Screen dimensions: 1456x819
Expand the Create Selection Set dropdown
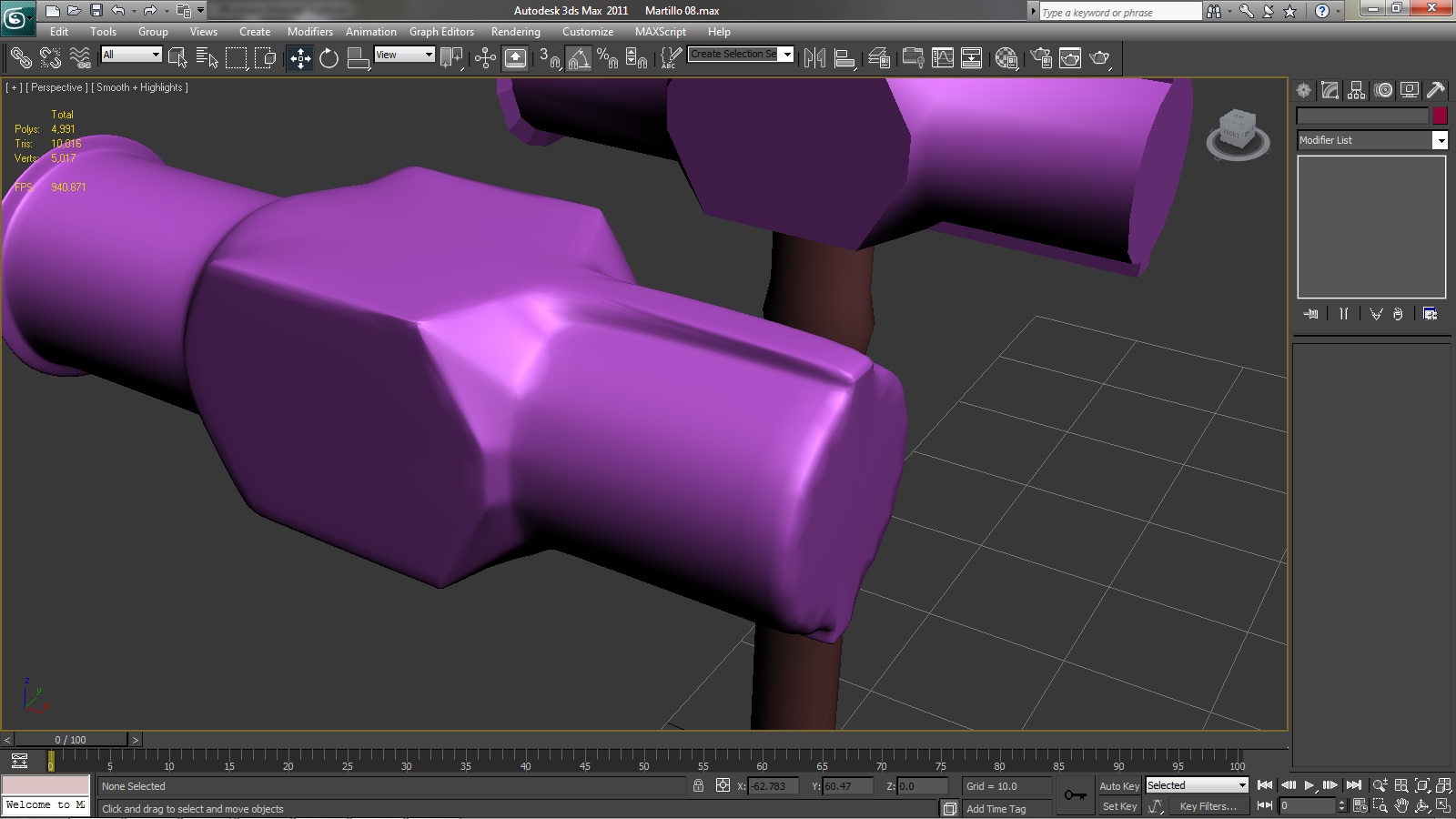(787, 55)
